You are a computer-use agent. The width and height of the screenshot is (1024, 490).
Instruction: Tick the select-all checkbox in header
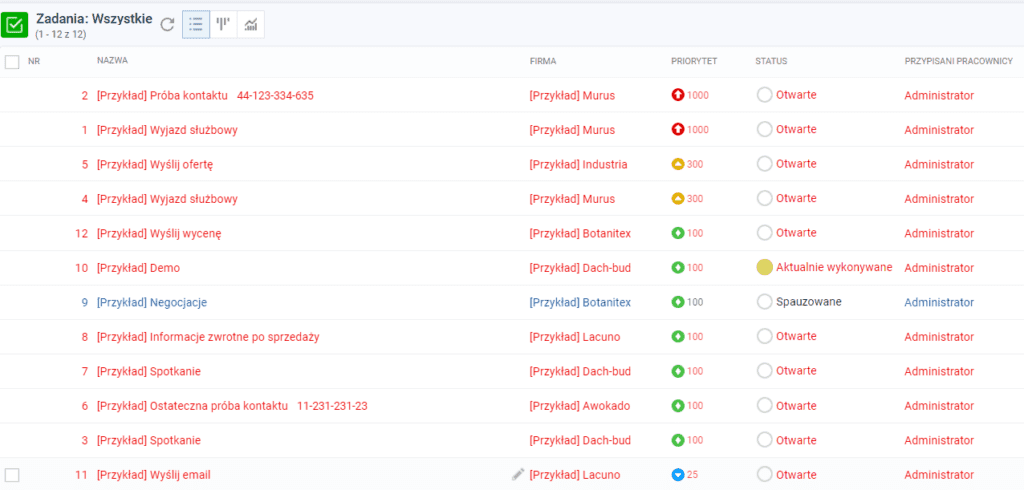[x=12, y=62]
